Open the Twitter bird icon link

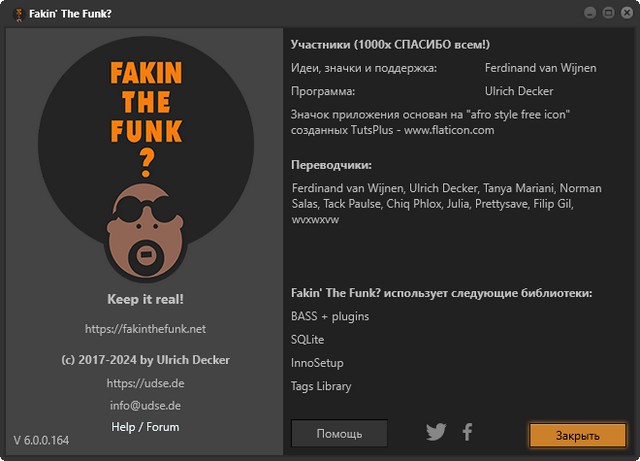pyautogui.click(x=436, y=432)
